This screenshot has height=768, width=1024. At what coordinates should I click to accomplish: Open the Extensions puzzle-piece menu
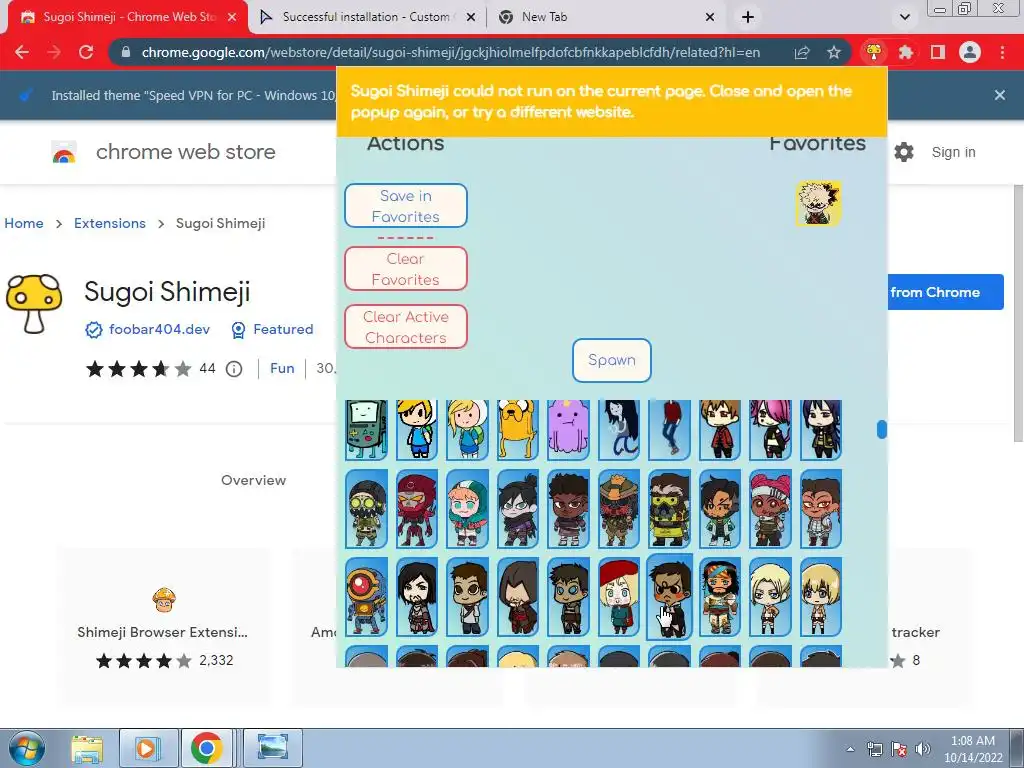click(906, 52)
